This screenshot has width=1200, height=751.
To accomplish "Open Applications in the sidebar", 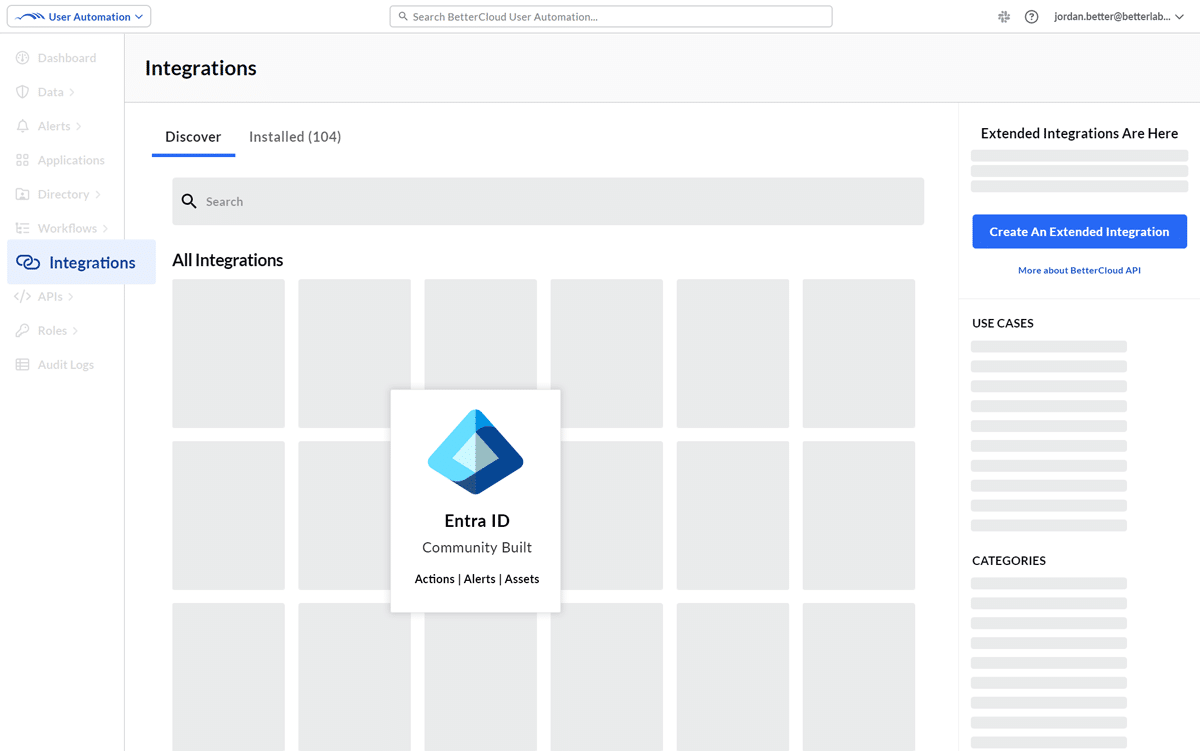I will 71,160.
